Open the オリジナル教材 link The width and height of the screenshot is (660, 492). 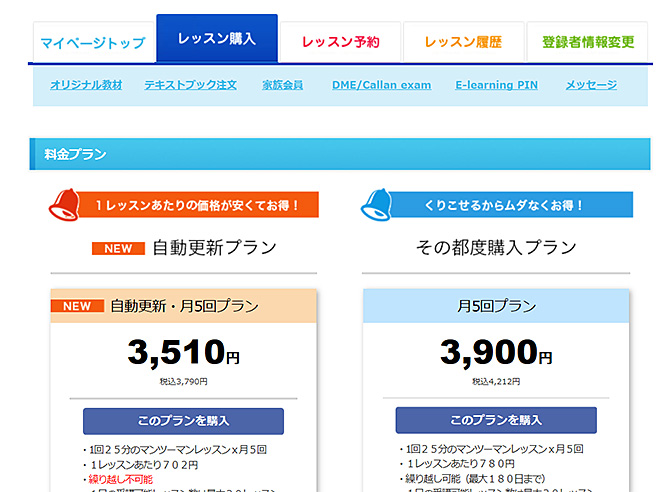click(x=86, y=85)
